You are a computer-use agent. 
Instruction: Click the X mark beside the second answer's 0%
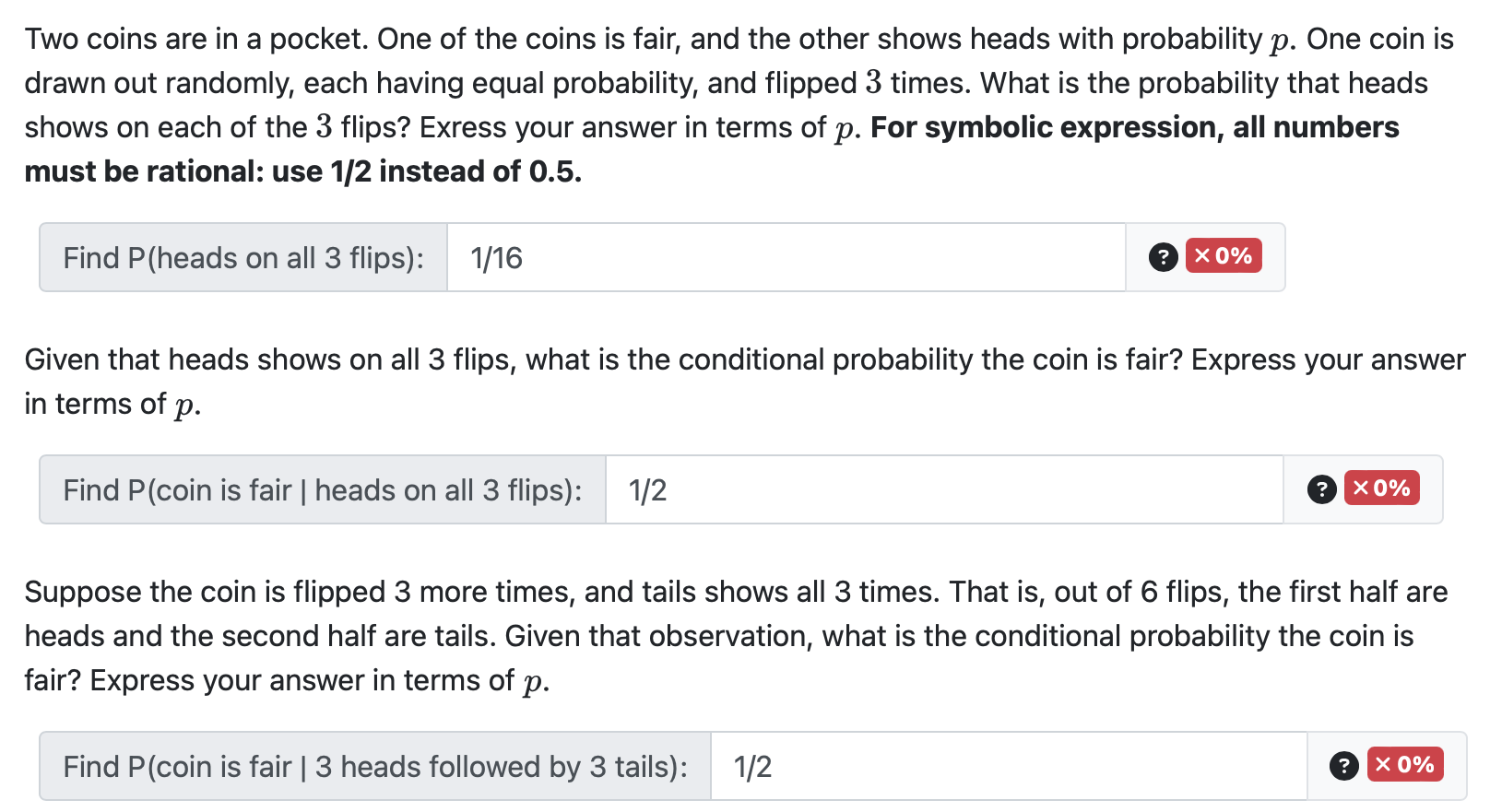pos(1362,489)
